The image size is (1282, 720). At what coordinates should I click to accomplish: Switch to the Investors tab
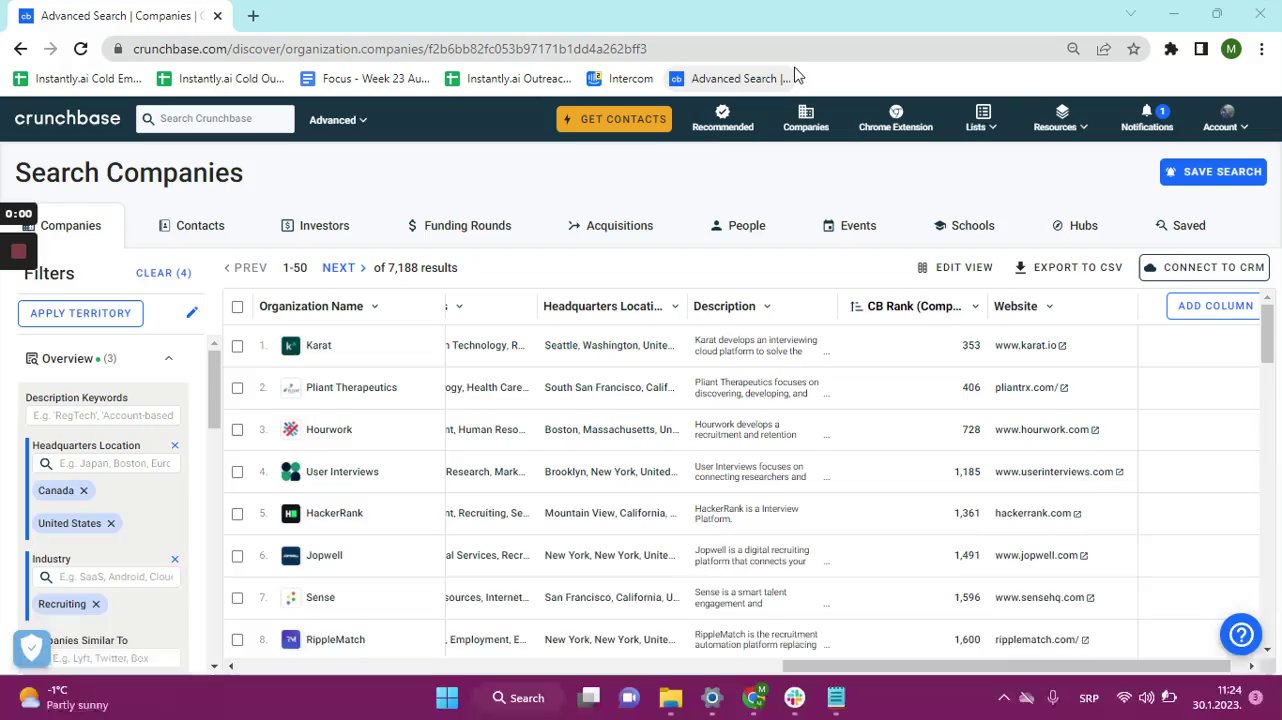point(315,226)
